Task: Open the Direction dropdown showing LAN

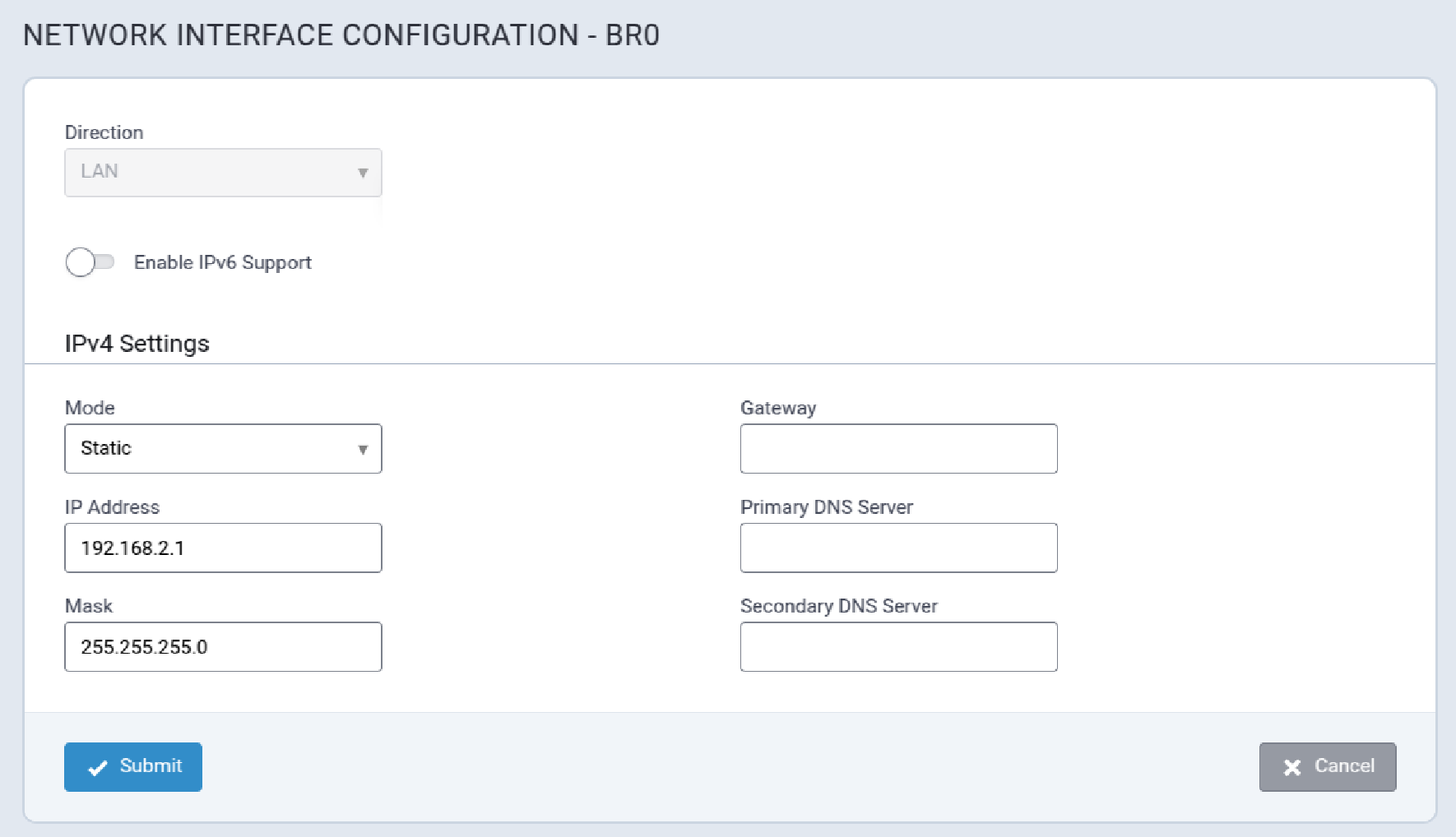Action: (x=214, y=173)
